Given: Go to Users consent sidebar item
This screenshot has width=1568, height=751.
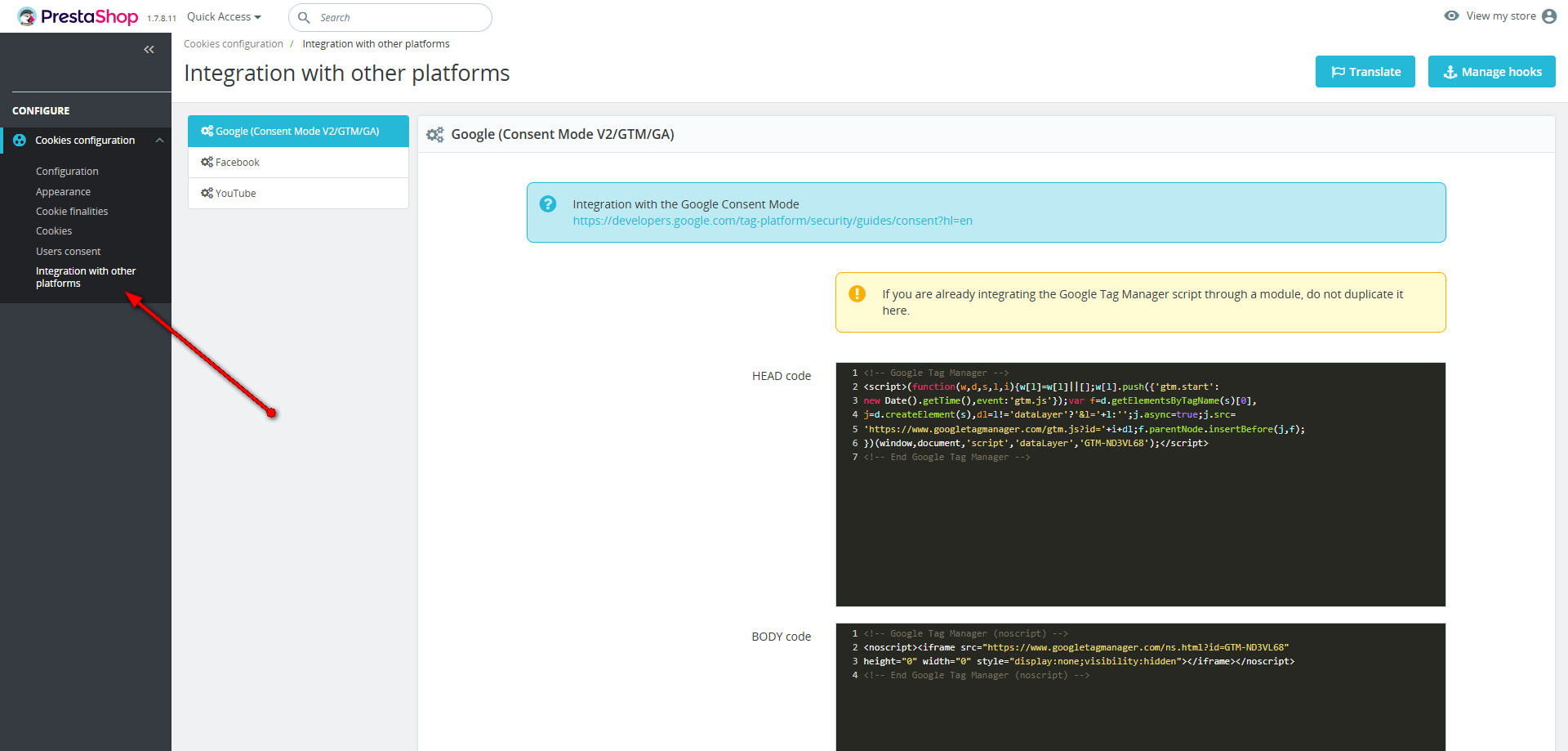Looking at the screenshot, I should [x=68, y=252].
